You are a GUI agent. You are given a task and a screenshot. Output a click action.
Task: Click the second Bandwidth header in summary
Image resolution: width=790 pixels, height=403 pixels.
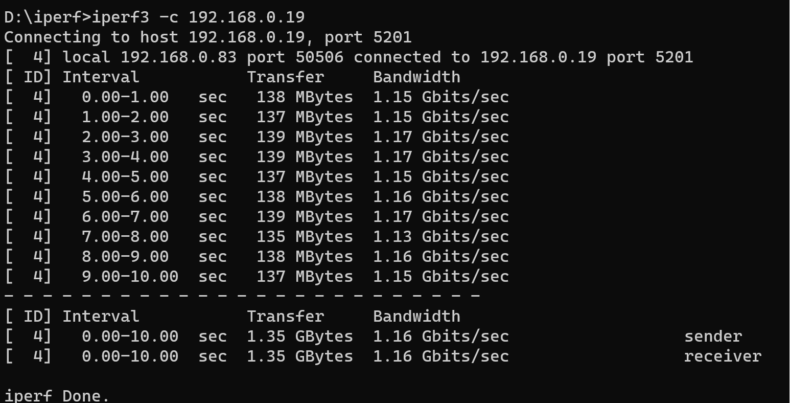(x=417, y=316)
